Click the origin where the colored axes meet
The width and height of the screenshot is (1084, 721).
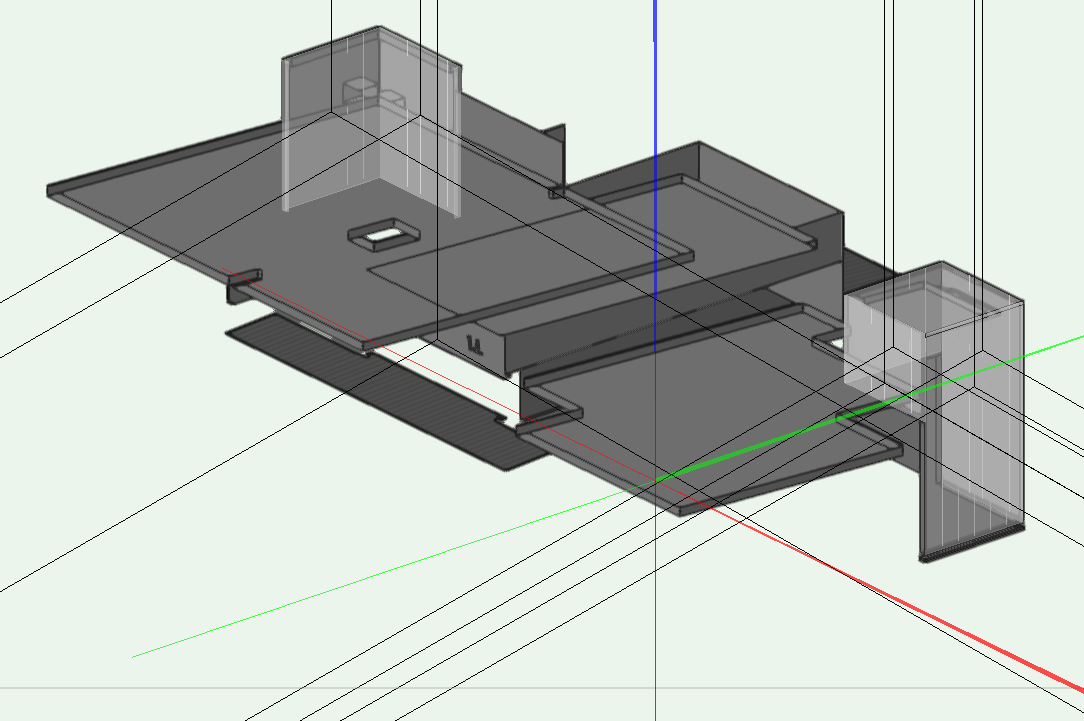pyautogui.click(x=656, y=482)
